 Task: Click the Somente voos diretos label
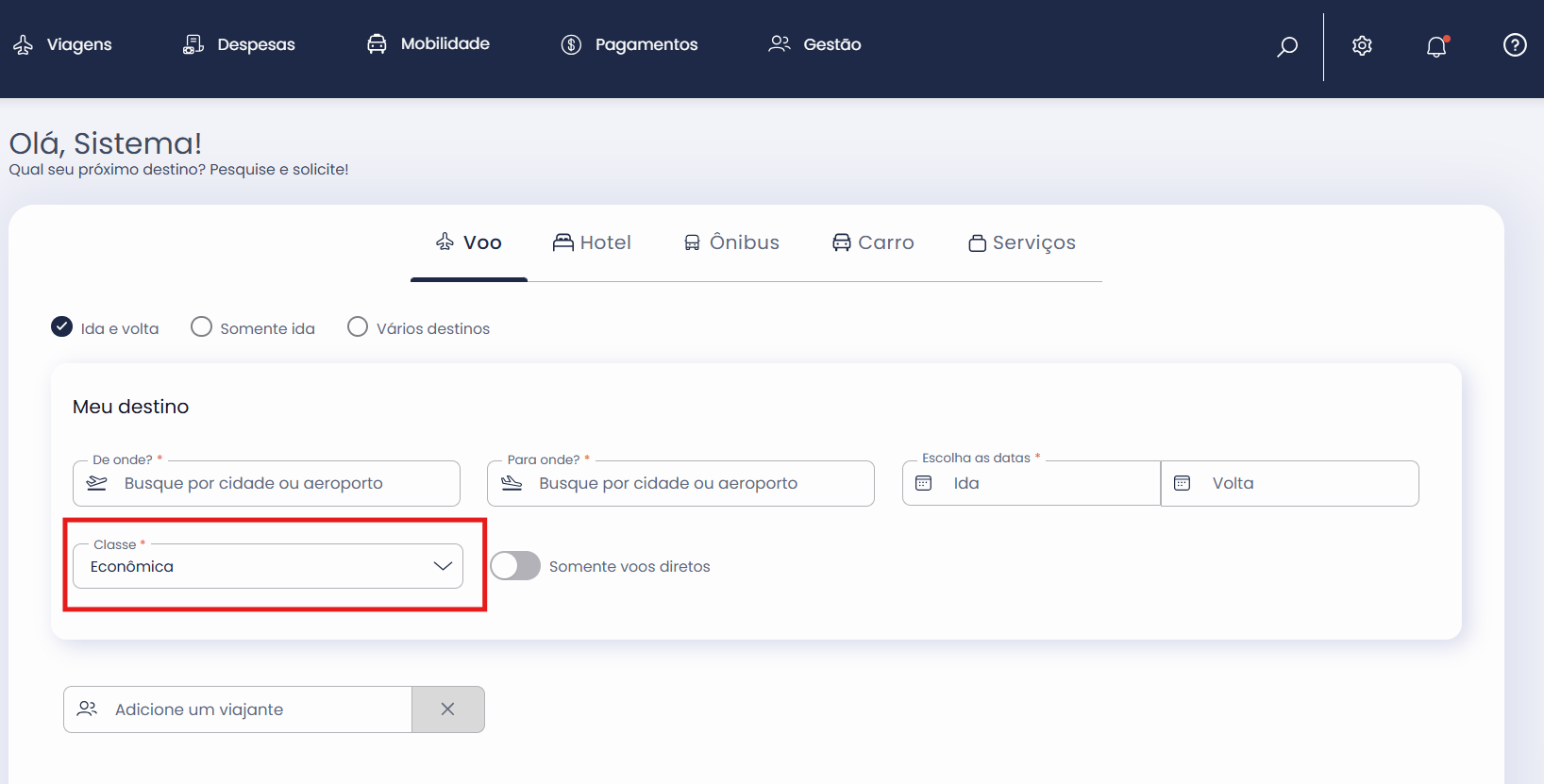[629, 566]
